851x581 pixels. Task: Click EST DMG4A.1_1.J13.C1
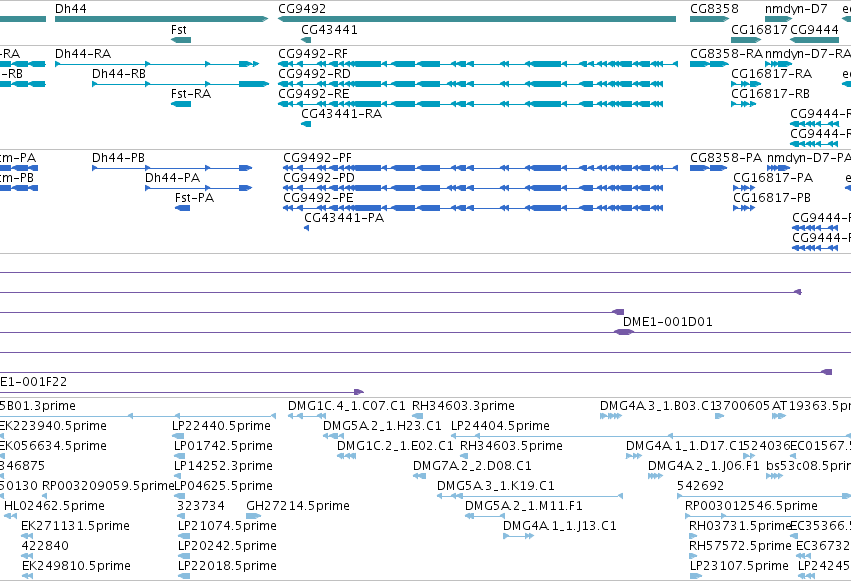(560, 526)
